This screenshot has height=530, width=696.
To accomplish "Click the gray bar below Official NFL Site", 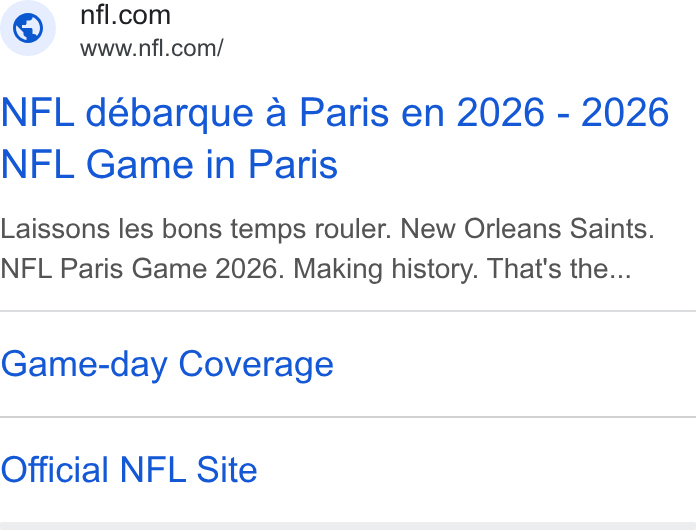I will point(348,526).
